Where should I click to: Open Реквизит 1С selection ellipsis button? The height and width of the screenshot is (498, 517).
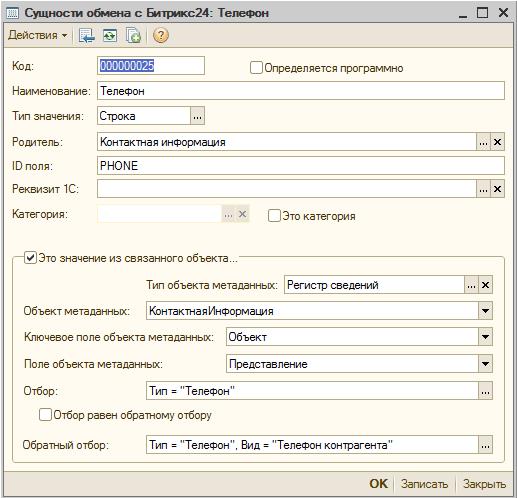click(x=483, y=189)
